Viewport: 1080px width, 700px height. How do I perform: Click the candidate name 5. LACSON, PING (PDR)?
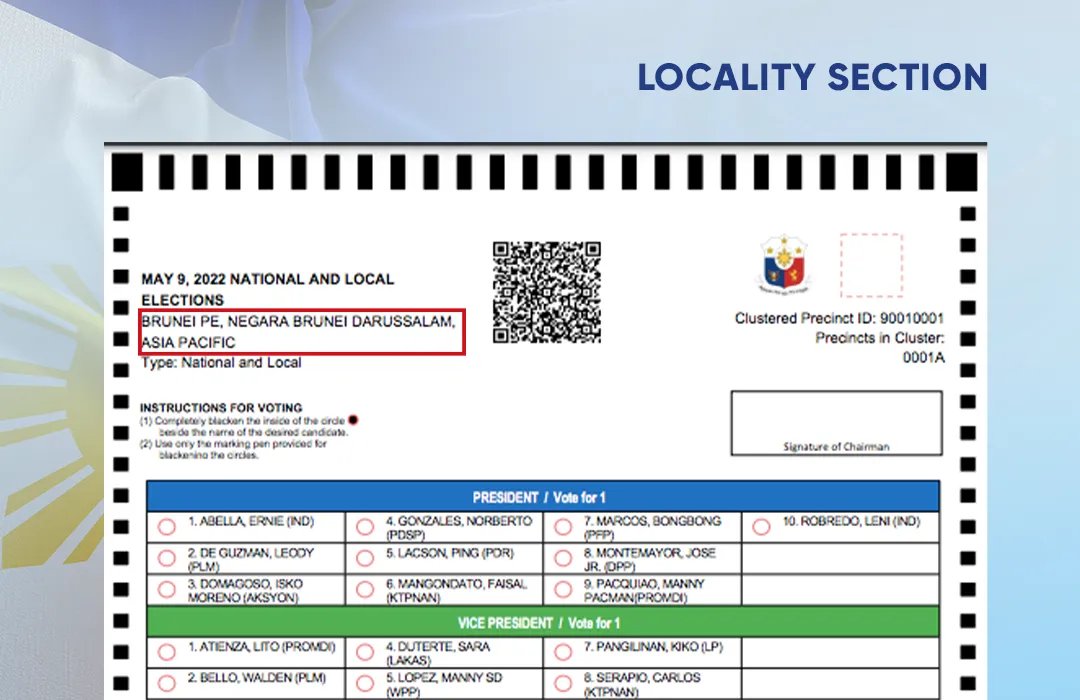(x=450, y=553)
